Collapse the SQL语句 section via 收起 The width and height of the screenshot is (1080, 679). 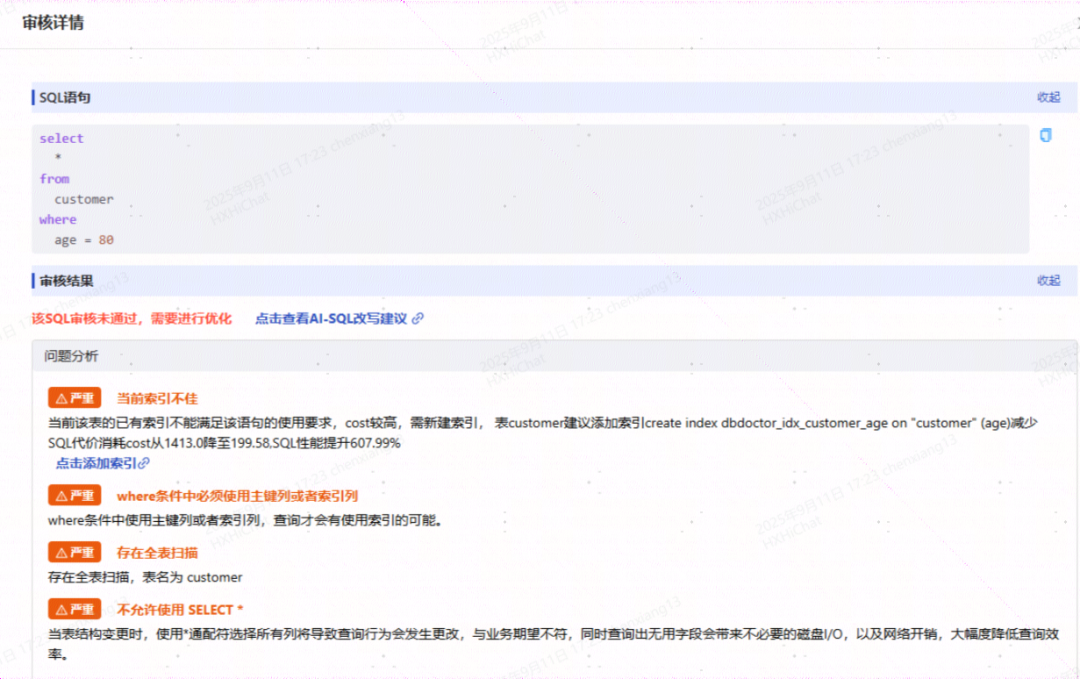tap(1048, 97)
